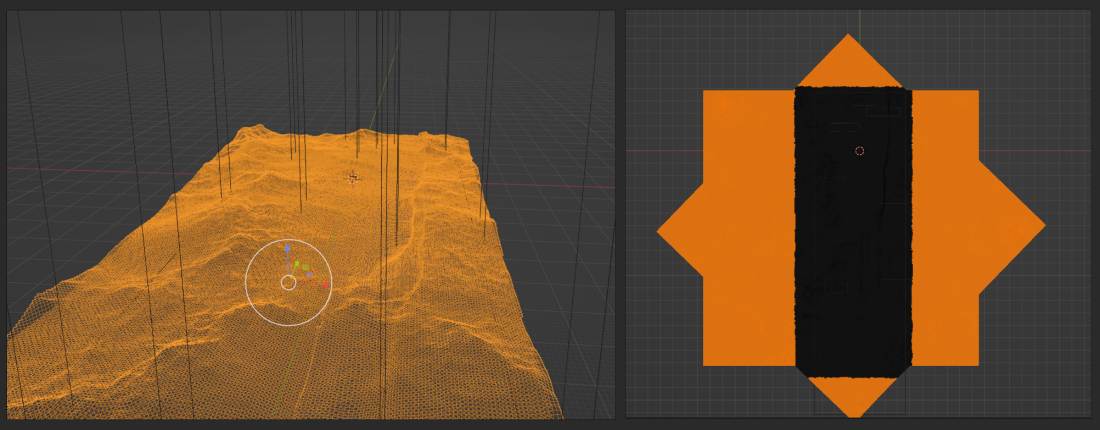Click the orange bottom triangle in right viewport
1100x430 pixels.
click(853, 396)
